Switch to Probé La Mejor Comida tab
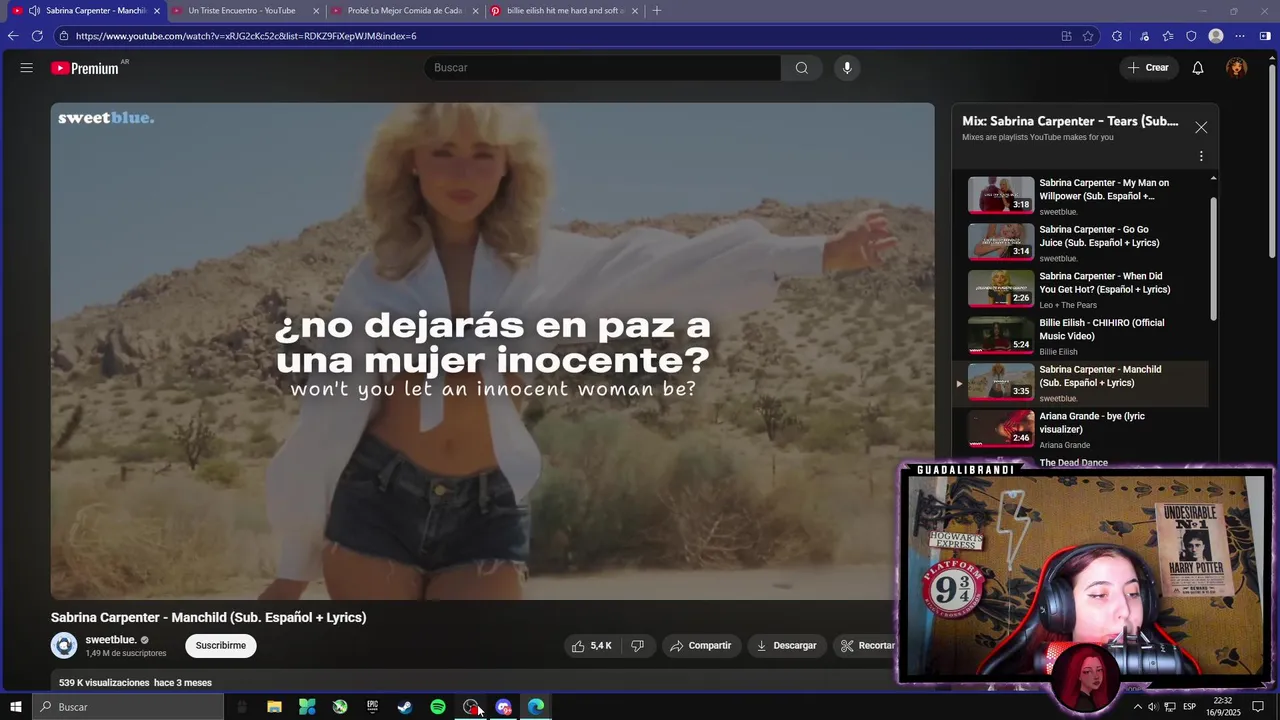This screenshot has height=720, width=1280. point(405,11)
